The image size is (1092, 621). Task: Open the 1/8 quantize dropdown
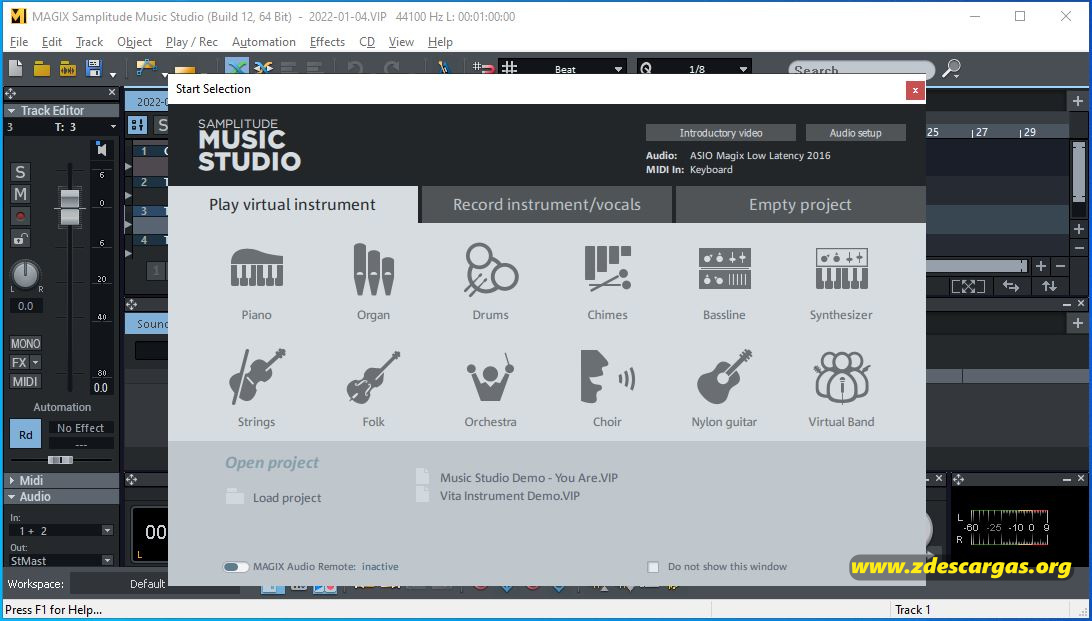coord(743,69)
